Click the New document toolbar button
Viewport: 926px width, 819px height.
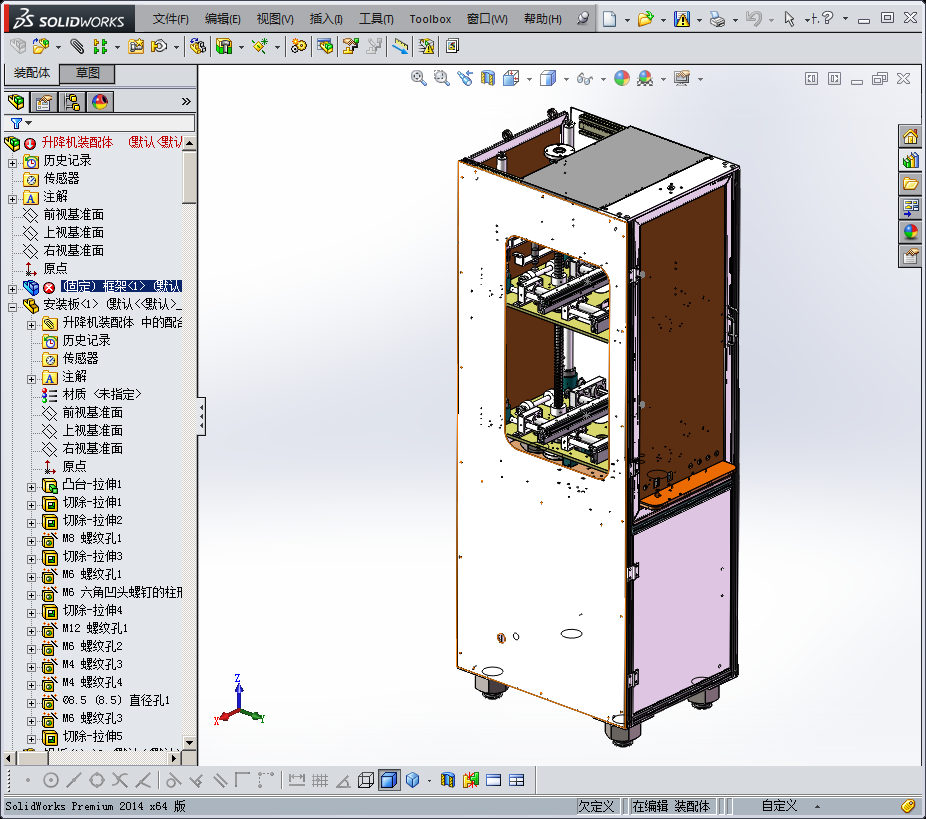click(609, 19)
